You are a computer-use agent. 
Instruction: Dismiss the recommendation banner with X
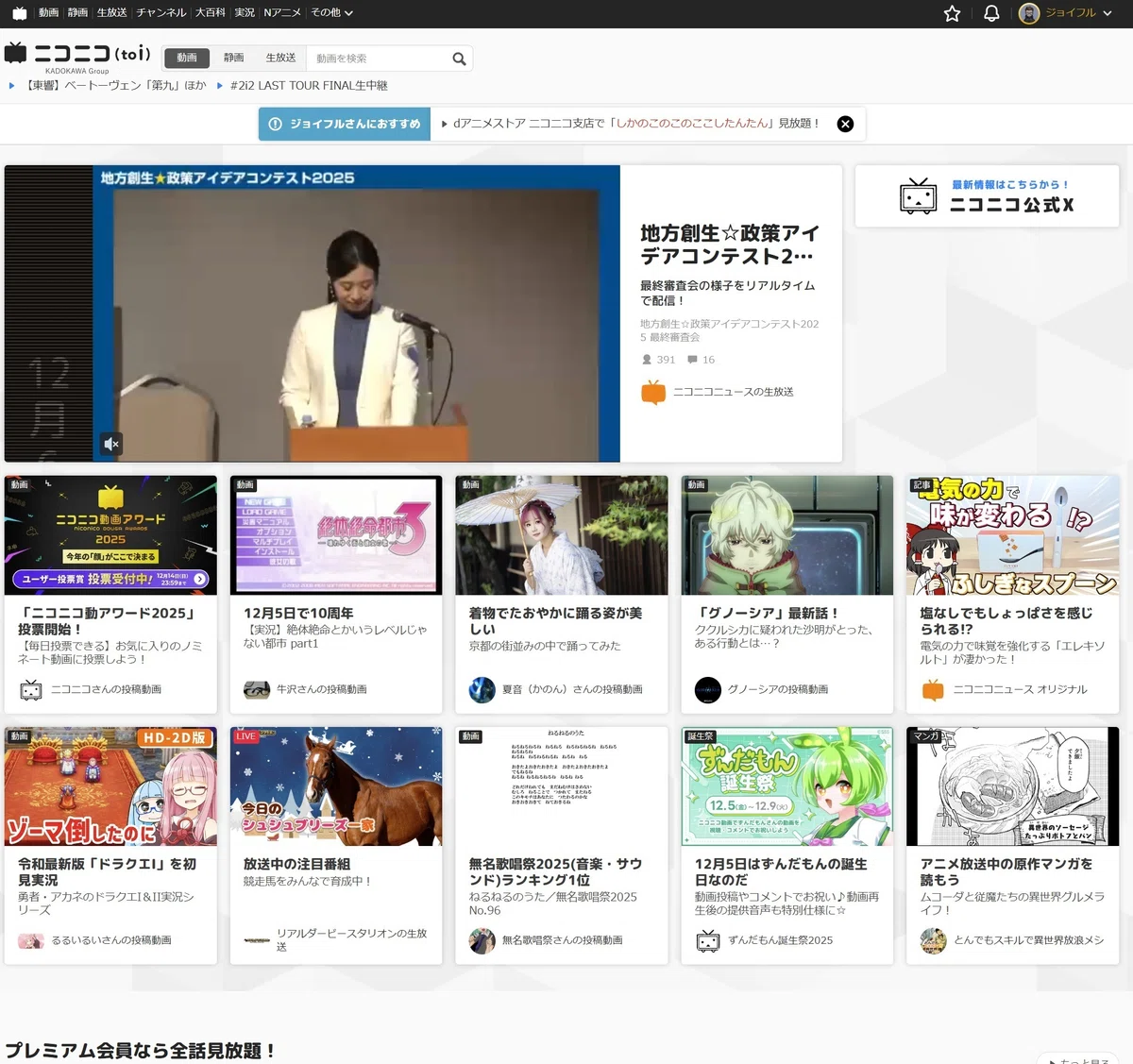(x=845, y=124)
